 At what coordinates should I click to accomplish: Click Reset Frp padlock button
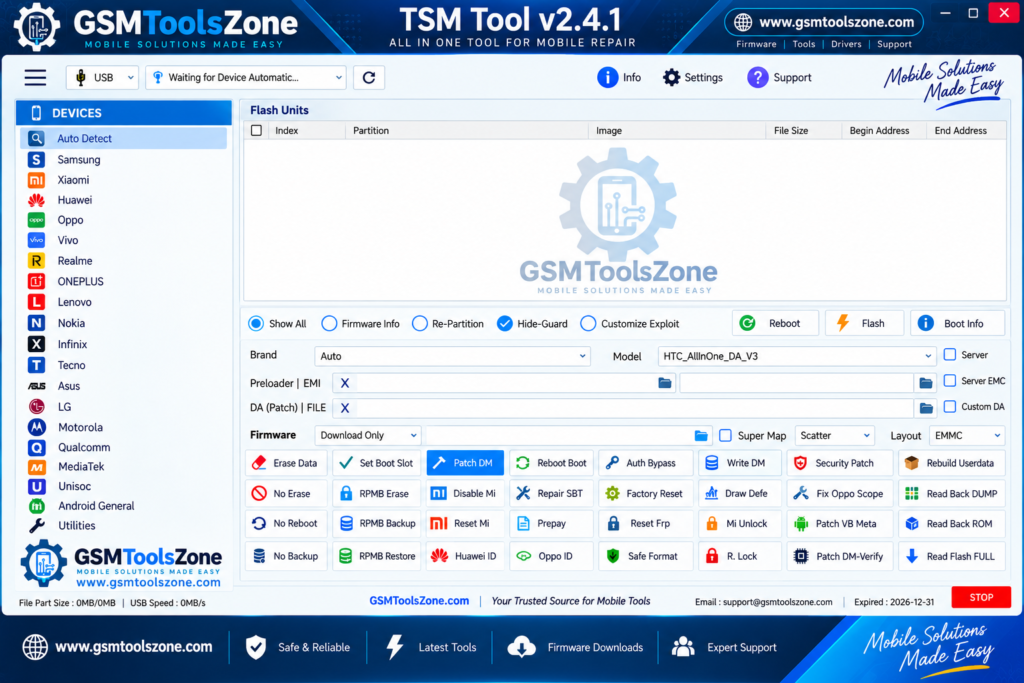[644, 524]
